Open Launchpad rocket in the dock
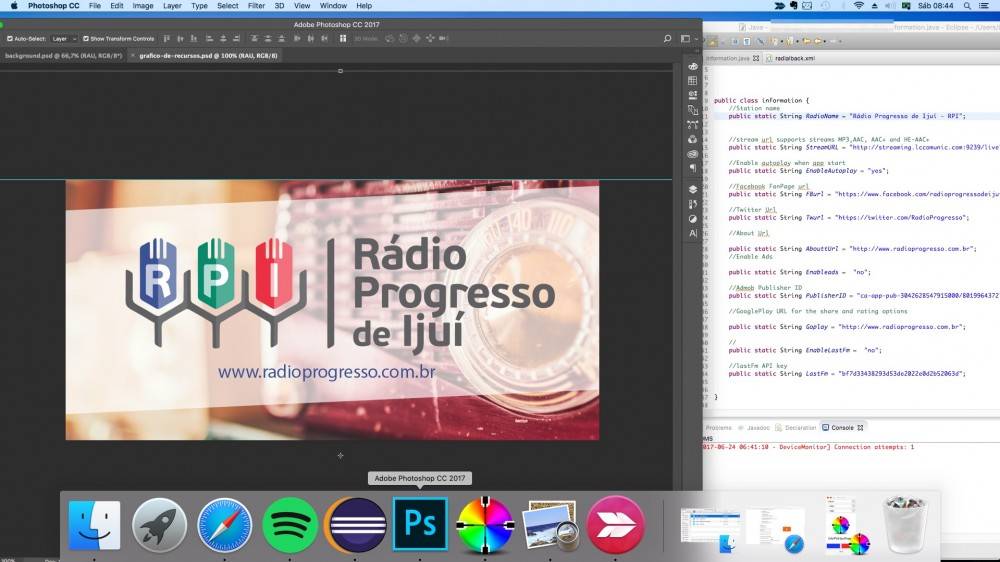 point(159,525)
